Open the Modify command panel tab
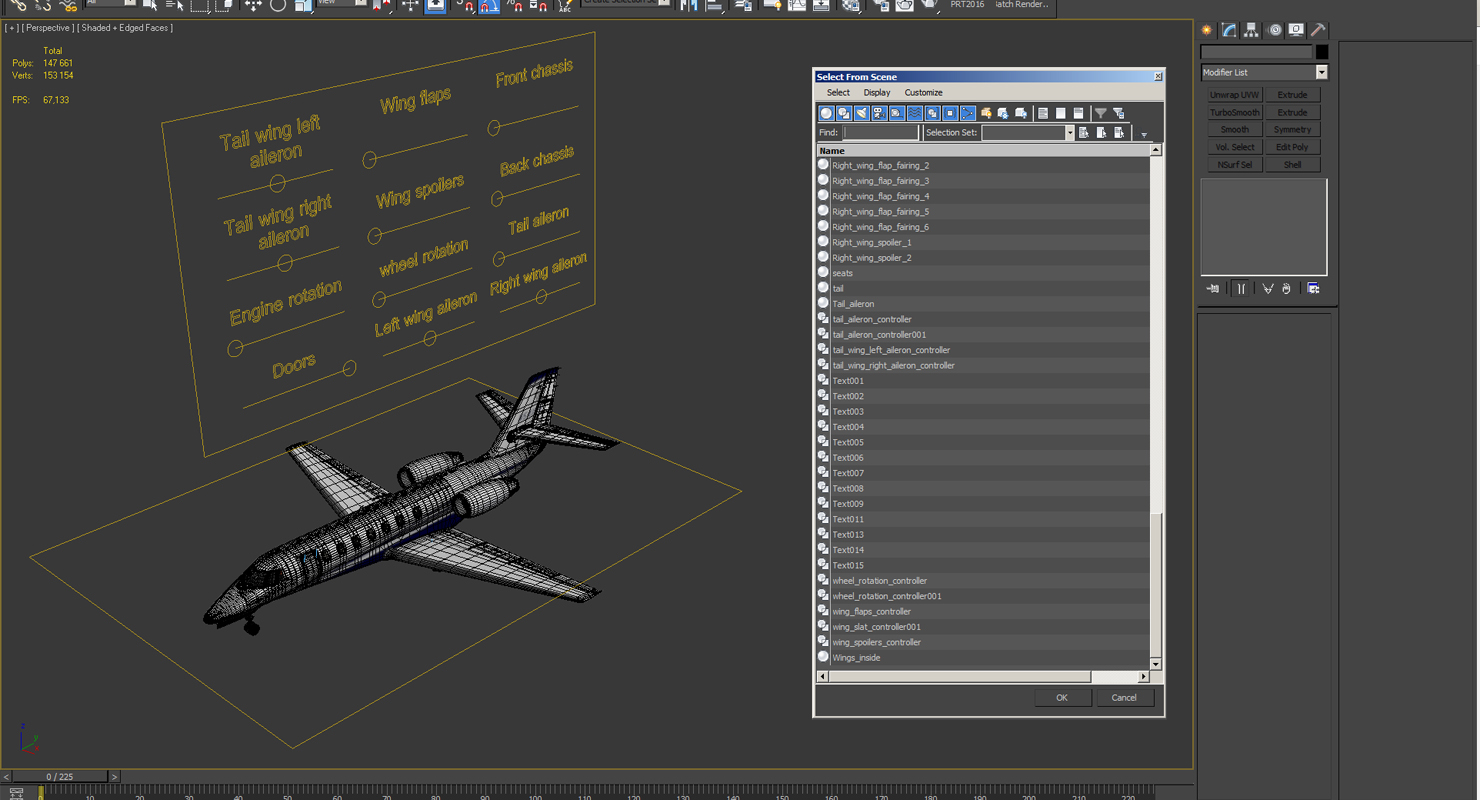The height and width of the screenshot is (800, 1480). [1229, 30]
